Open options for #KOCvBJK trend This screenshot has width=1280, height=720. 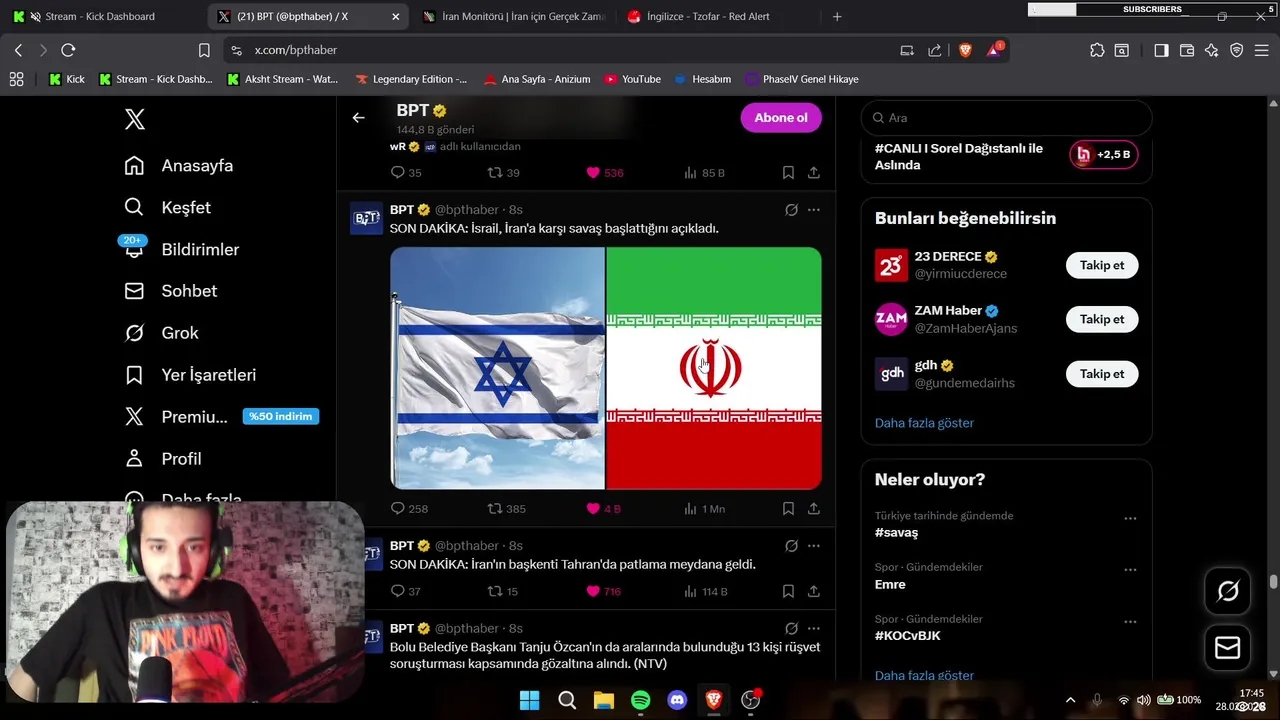[x=1130, y=622]
